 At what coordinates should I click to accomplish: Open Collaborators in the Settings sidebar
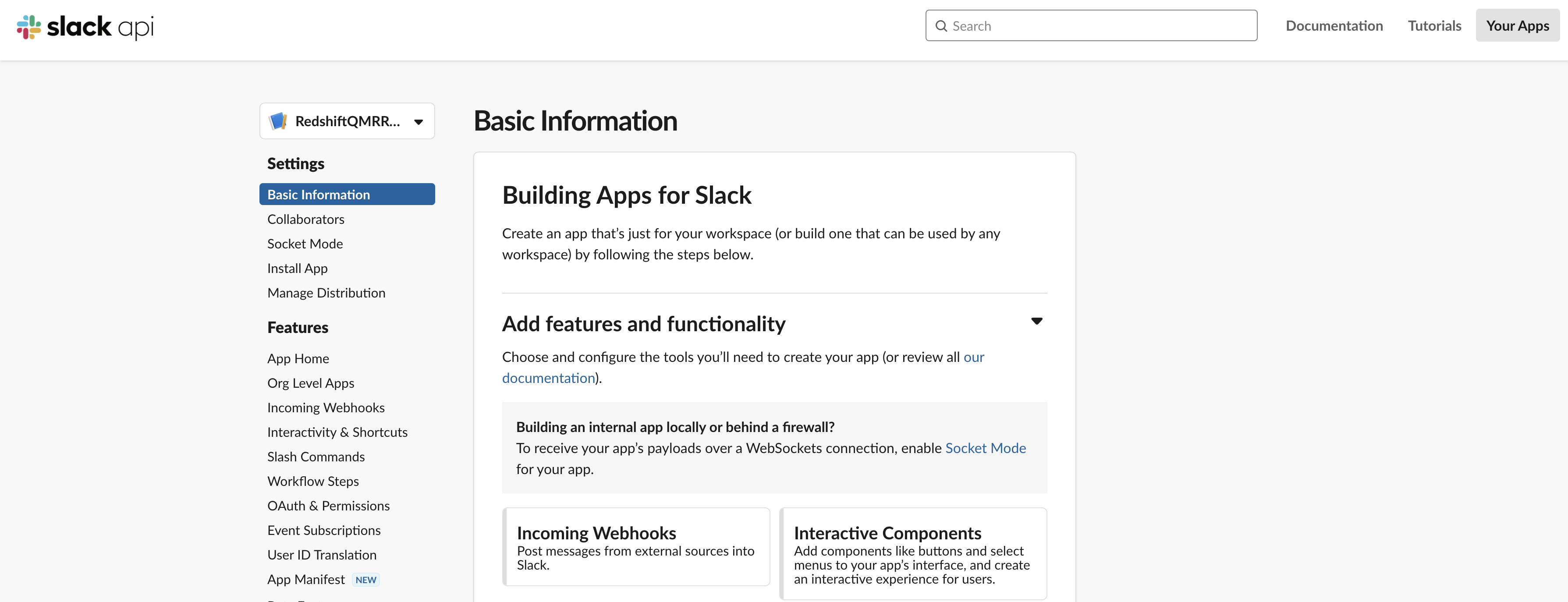click(x=305, y=219)
